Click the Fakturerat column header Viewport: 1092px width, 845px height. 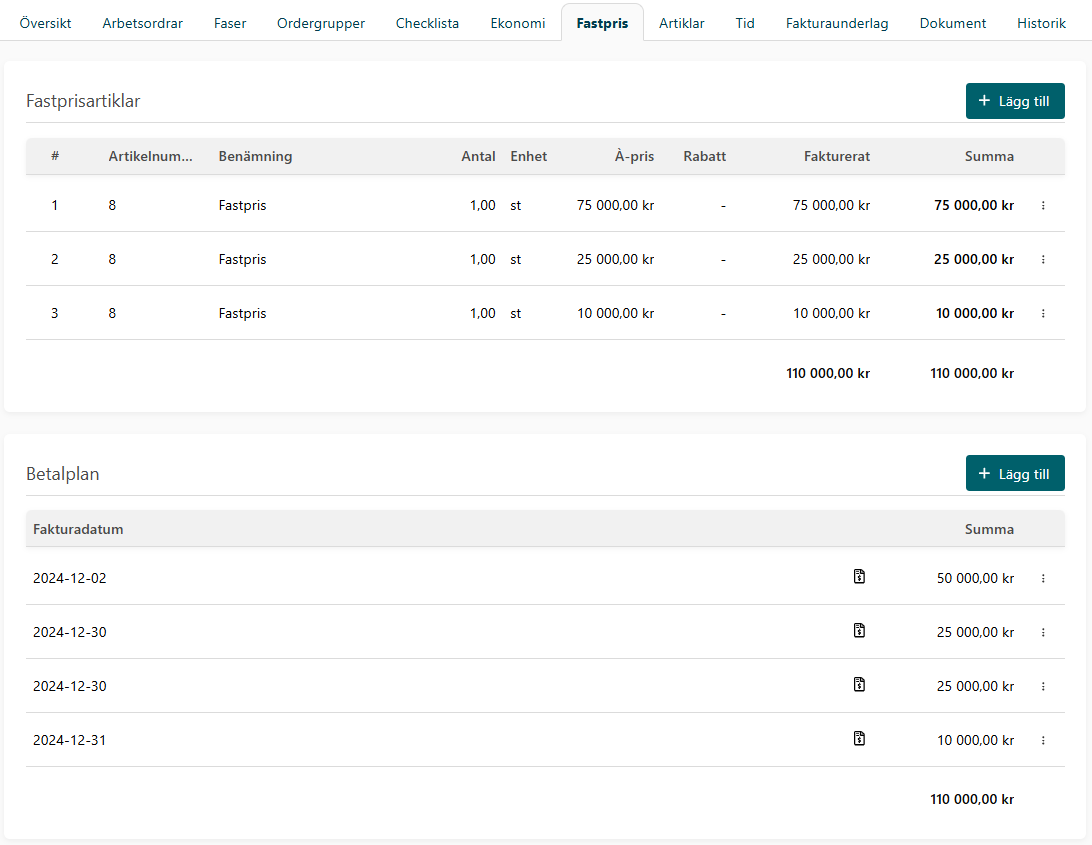point(836,156)
